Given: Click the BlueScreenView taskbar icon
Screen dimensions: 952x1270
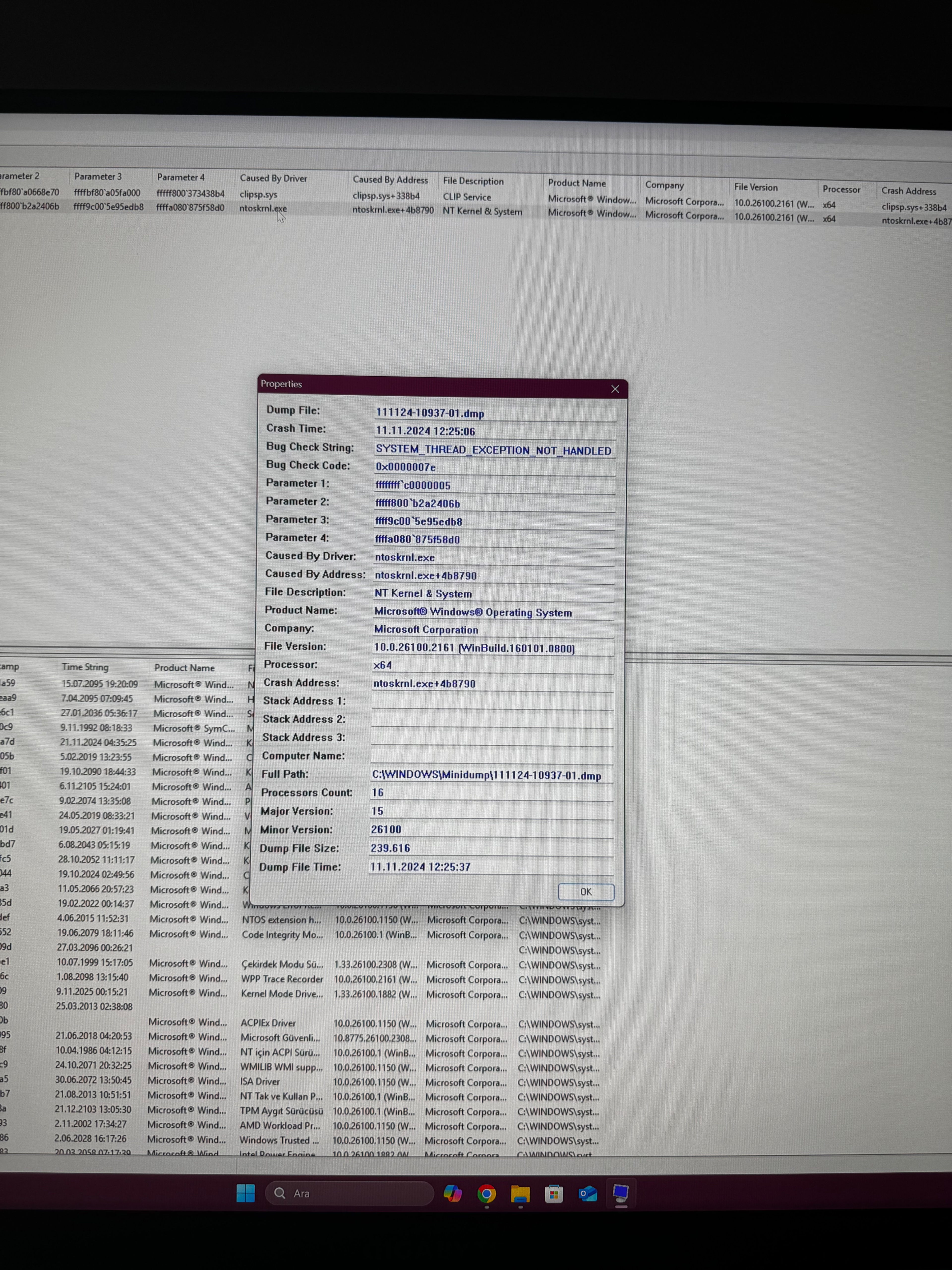Looking at the screenshot, I should [620, 1194].
